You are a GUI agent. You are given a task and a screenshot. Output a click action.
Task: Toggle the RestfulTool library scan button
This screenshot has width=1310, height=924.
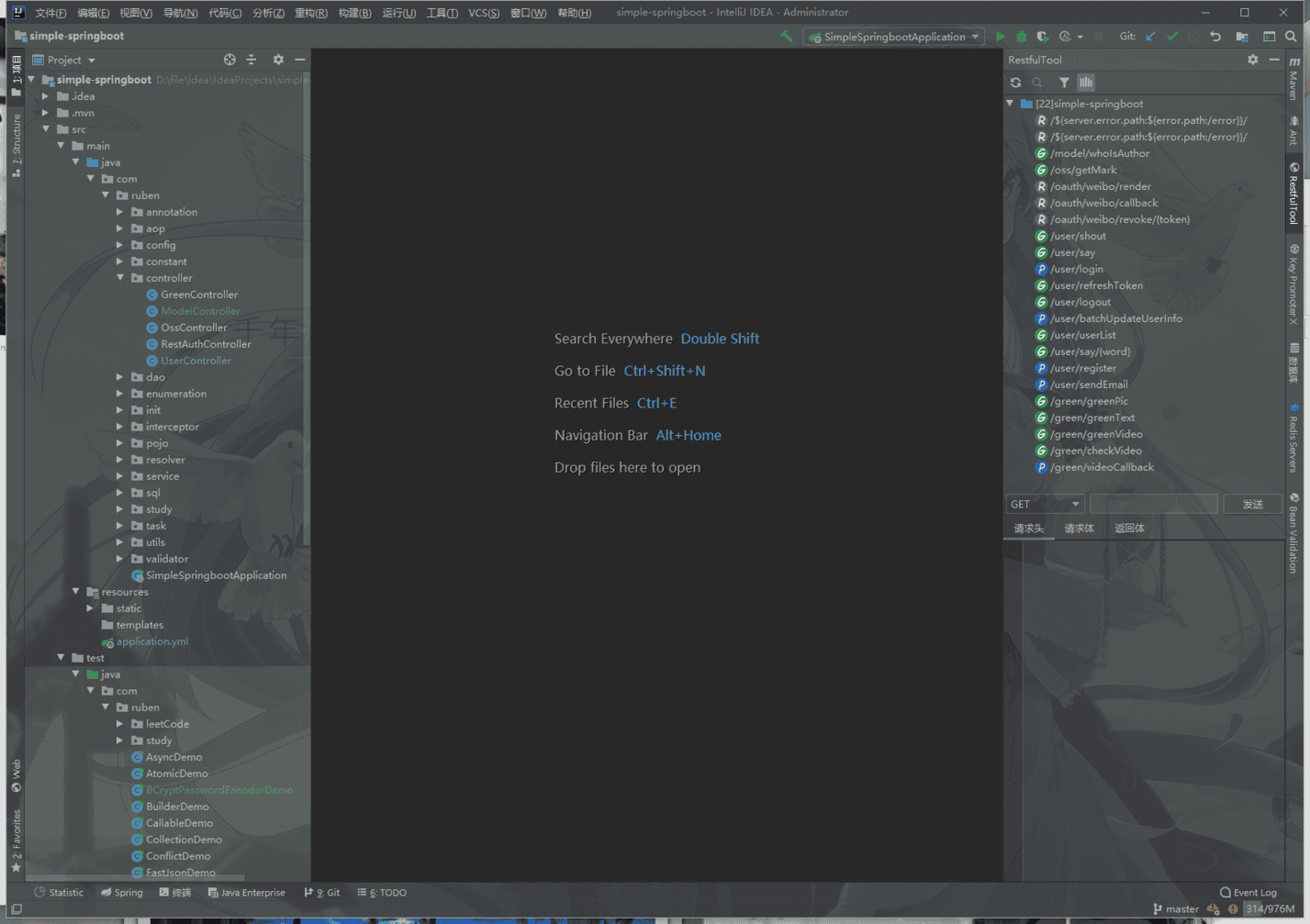pyautogui.click(x=1086, y=83)
